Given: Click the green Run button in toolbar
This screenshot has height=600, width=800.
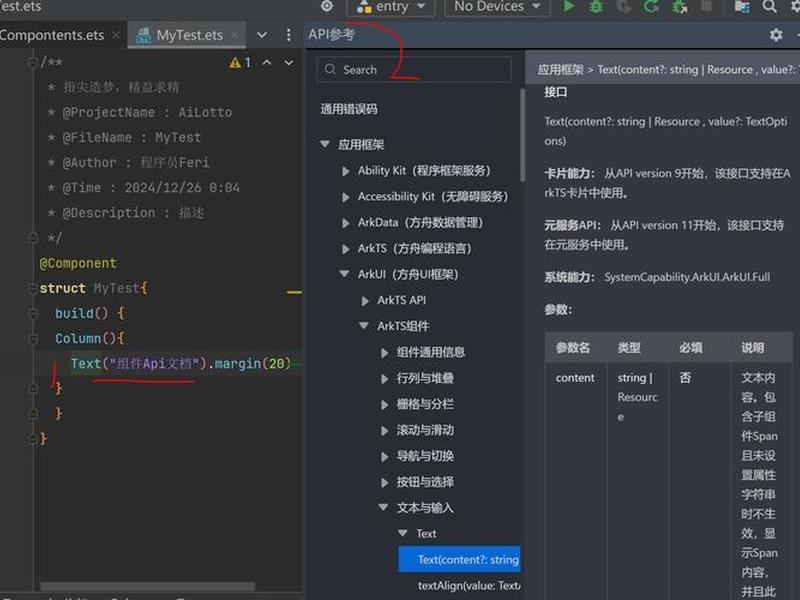Looking at the screenshot, I should (x=569, y=6).
